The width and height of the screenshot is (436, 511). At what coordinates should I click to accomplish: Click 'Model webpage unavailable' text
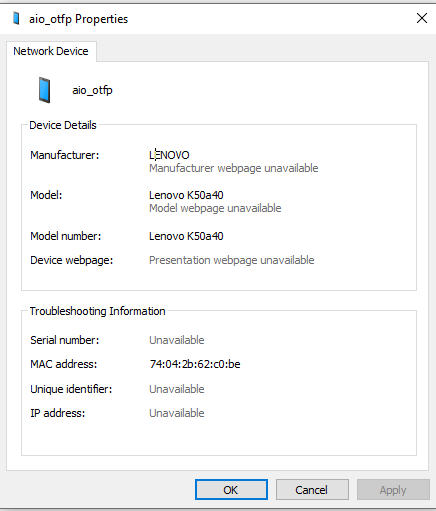215,208
